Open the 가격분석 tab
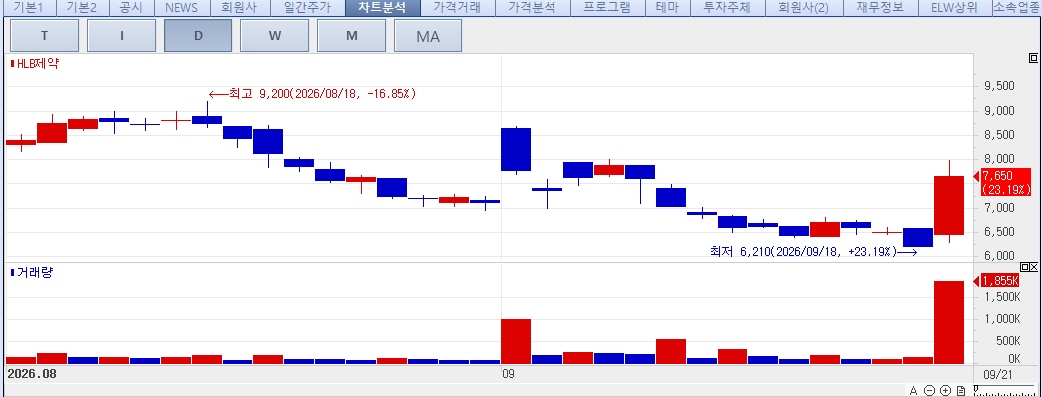The height and width of the screenshot is (397, 1042). (x=532, y=8)
